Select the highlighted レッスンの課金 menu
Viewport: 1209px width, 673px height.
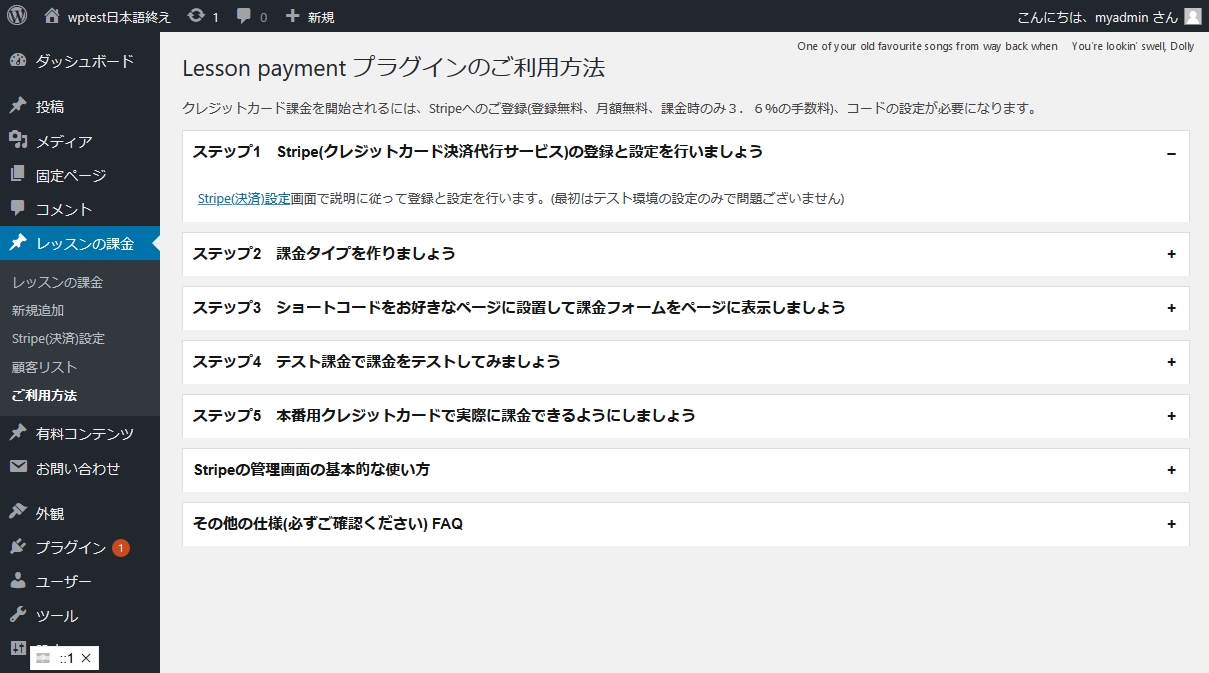(x=80, y=243)
